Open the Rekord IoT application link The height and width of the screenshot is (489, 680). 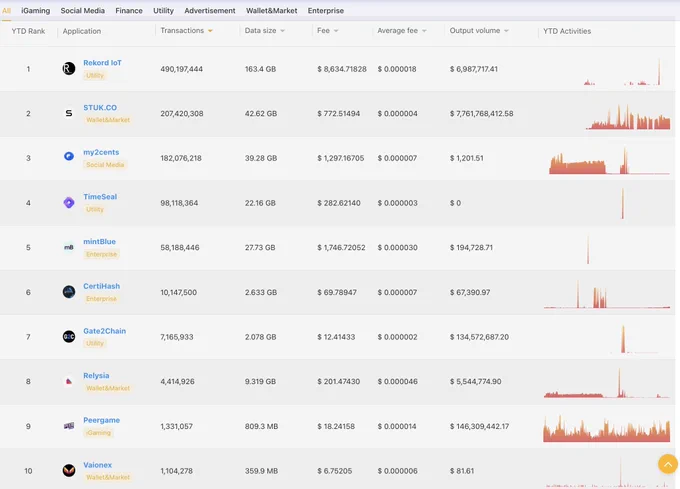102,63
